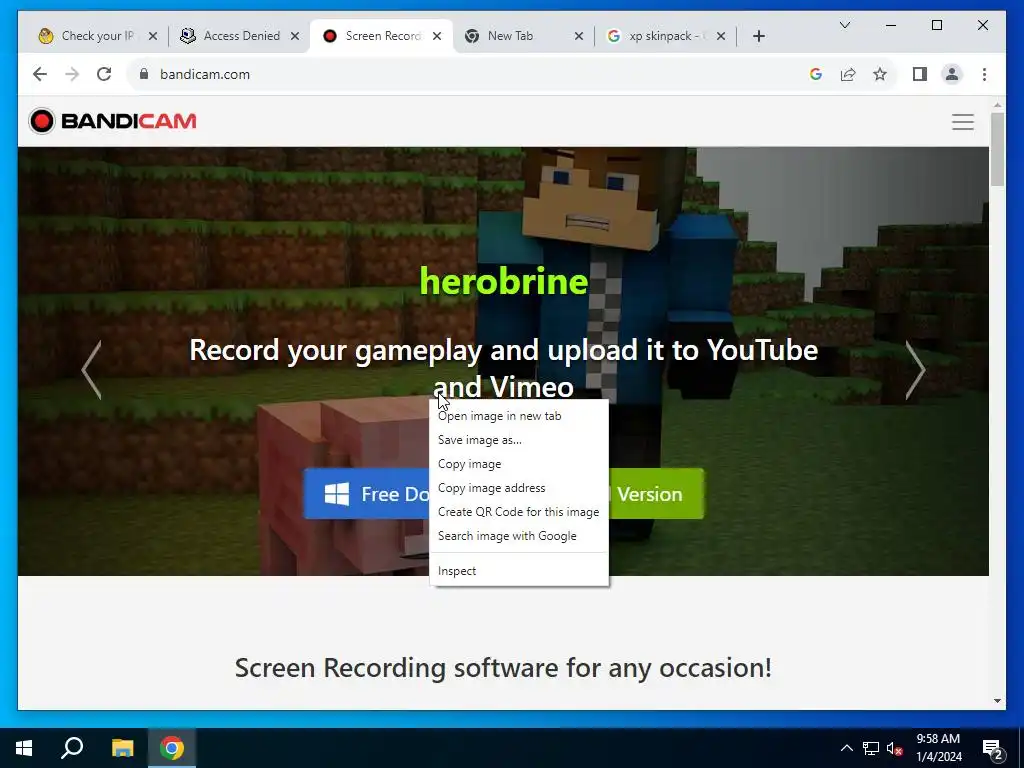Click the Bandicam logo
The height and width of the screenshot is (768, 1024).
(112, 121)
